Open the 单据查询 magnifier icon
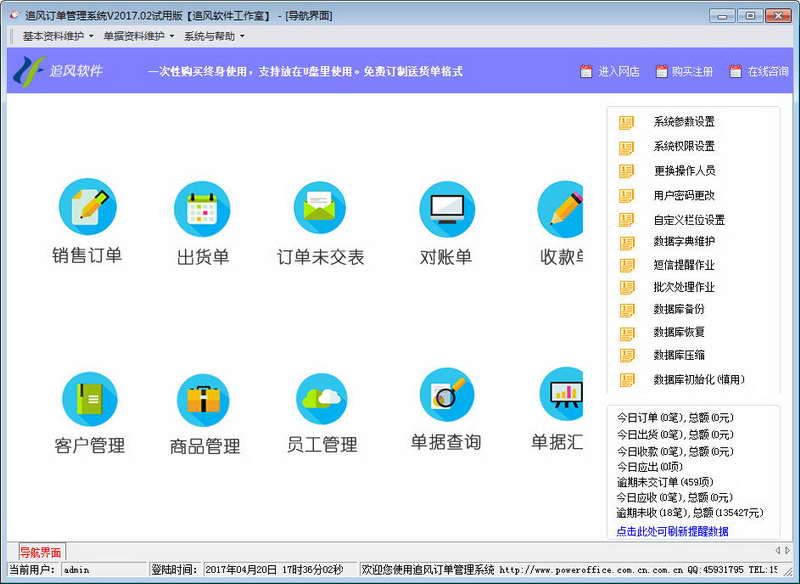 tap(447, 395)
